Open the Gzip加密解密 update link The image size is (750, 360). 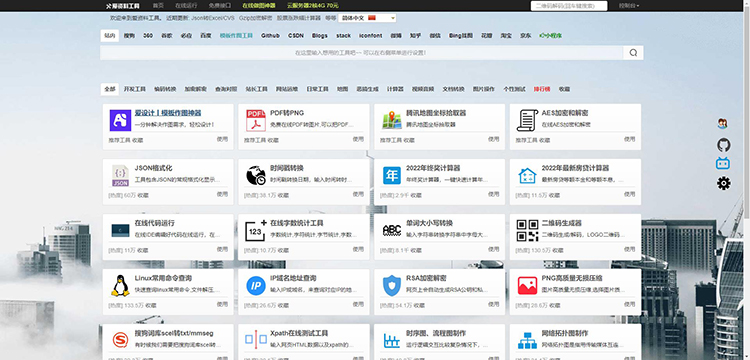(x=255, y=18)
